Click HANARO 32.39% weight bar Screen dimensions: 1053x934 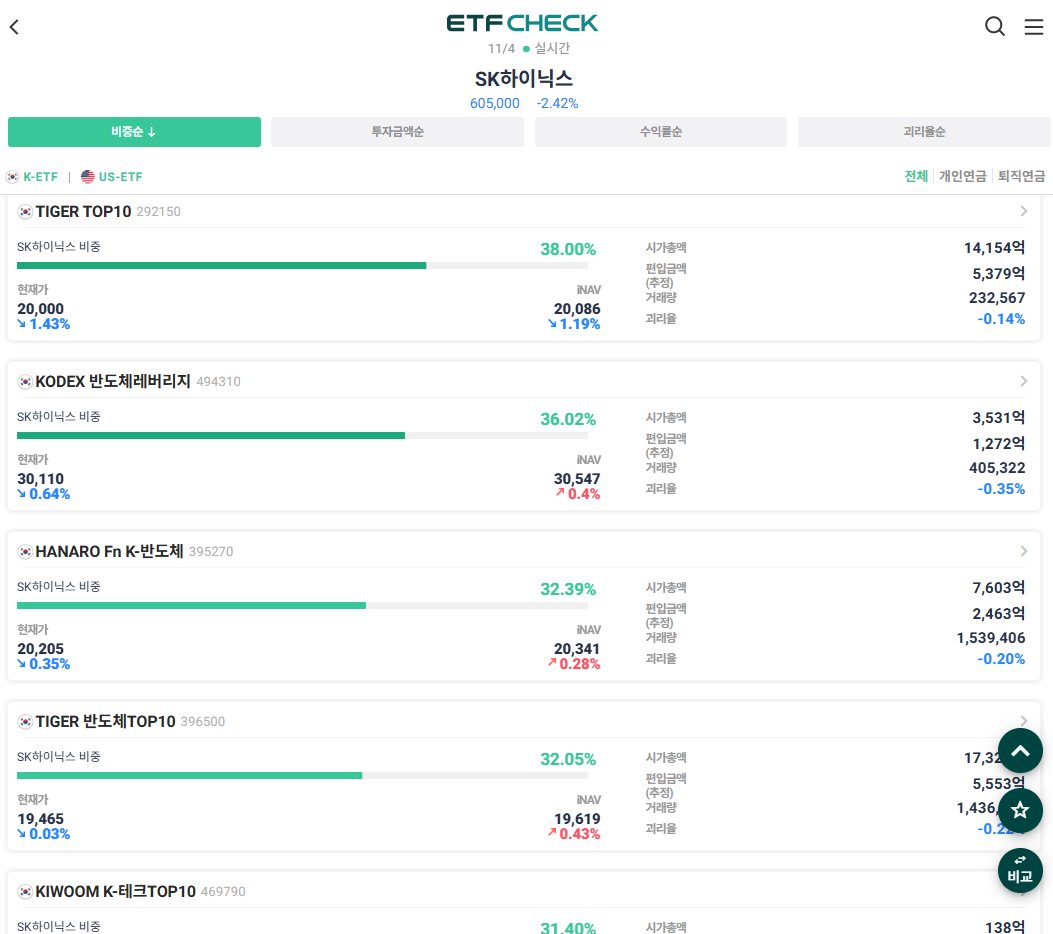coord(302,605)
